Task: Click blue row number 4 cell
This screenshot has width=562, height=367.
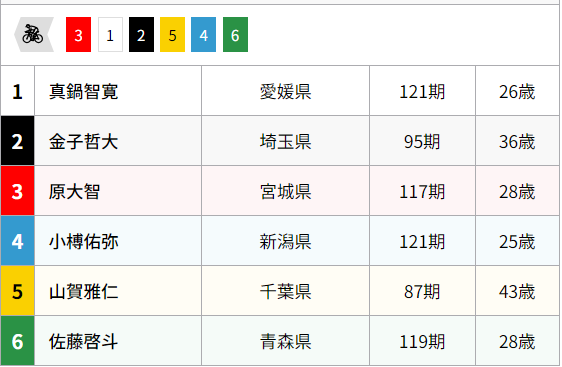Action: [18, 241]
